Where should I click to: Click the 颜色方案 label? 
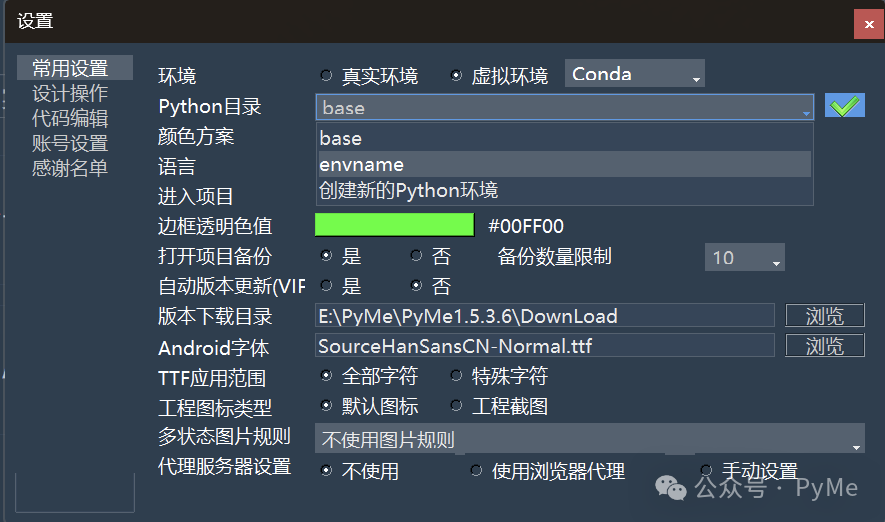tap(196, 136)
